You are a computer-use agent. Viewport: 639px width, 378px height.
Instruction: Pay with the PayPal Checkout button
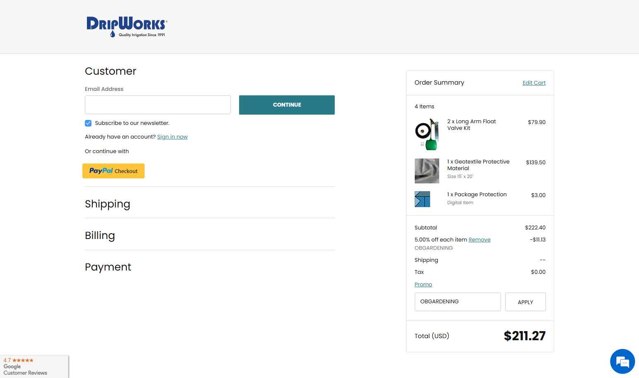tap(113, 171)
